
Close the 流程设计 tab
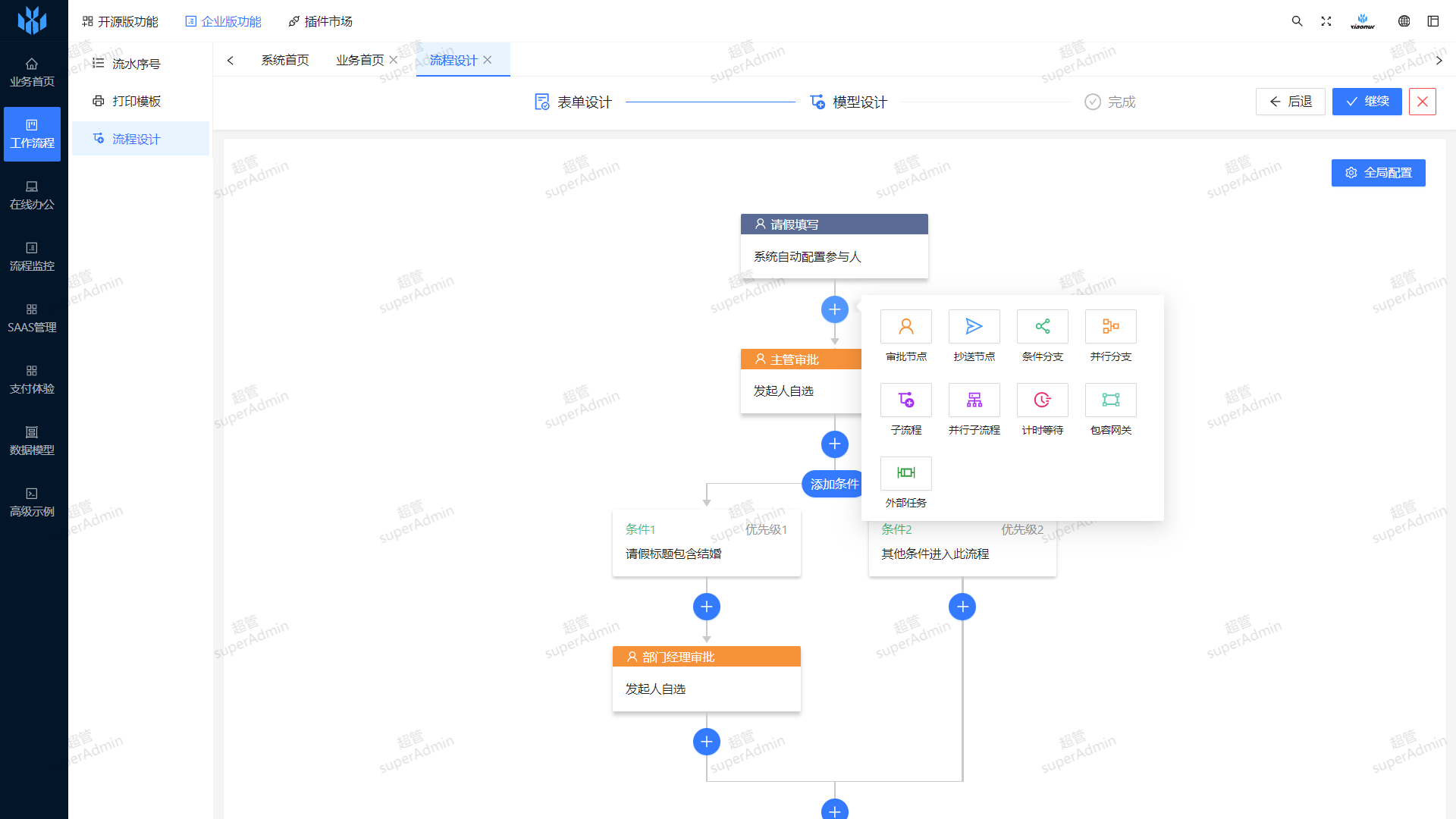point(488,60)
